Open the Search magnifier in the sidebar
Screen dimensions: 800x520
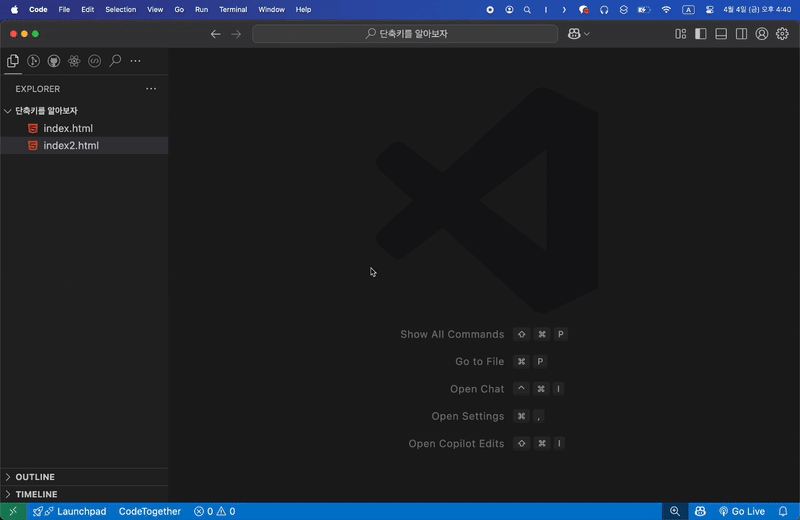point(115,61)
